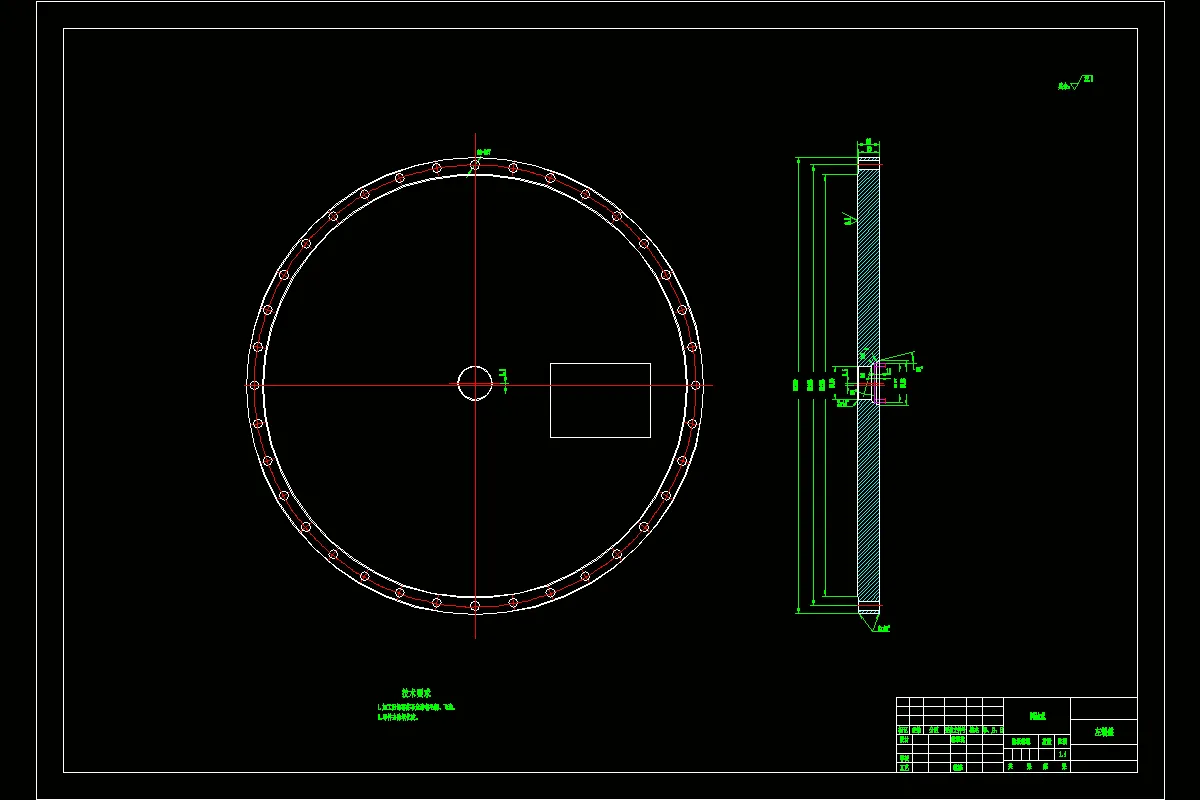
Task: Click roughness symbol left of section view
Action: click(x=849, y=219)
